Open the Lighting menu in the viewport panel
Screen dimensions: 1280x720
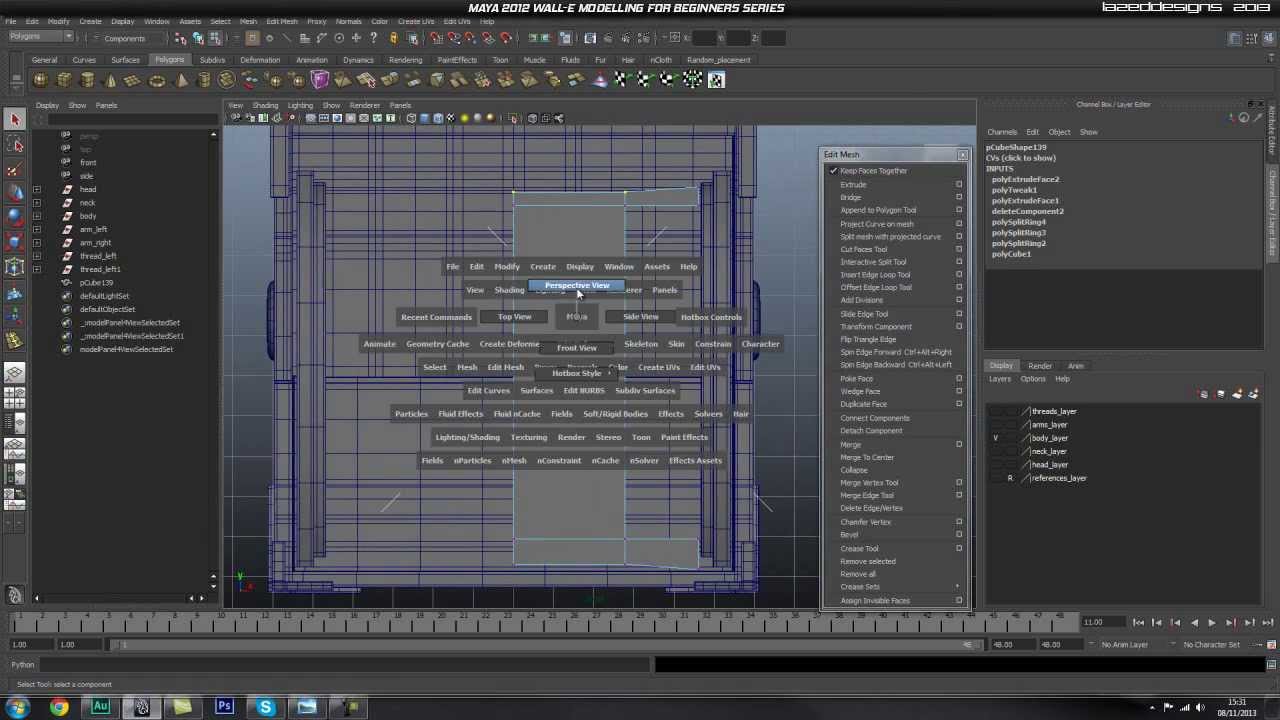tap(300, 105)
